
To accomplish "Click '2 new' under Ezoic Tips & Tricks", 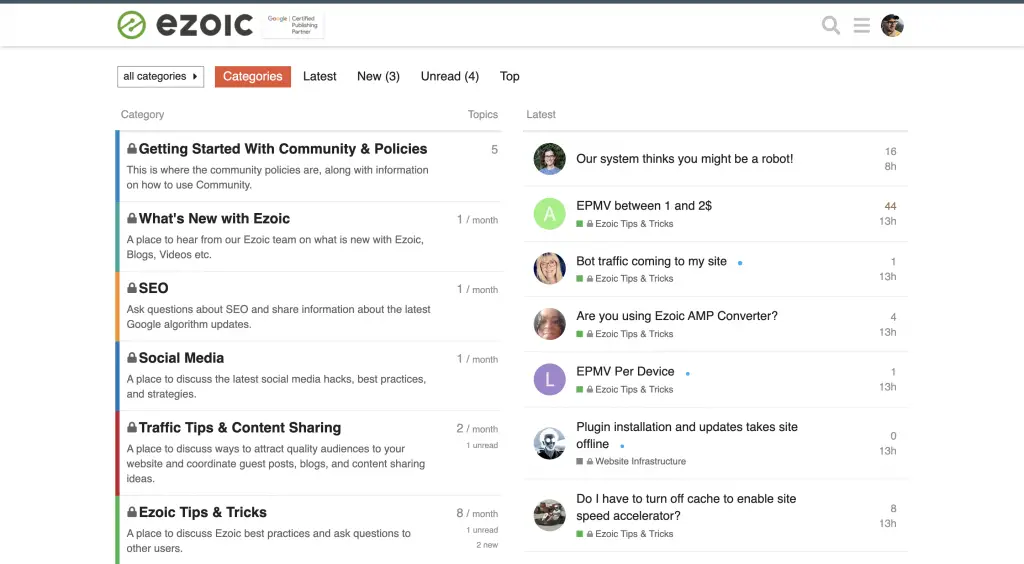I will click(487, 544).
